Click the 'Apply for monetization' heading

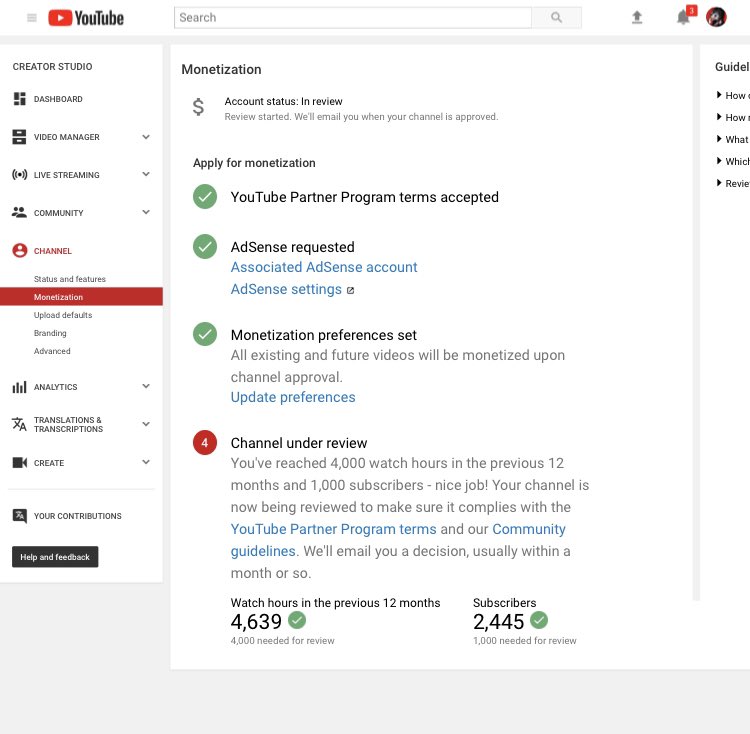point(254,163)
